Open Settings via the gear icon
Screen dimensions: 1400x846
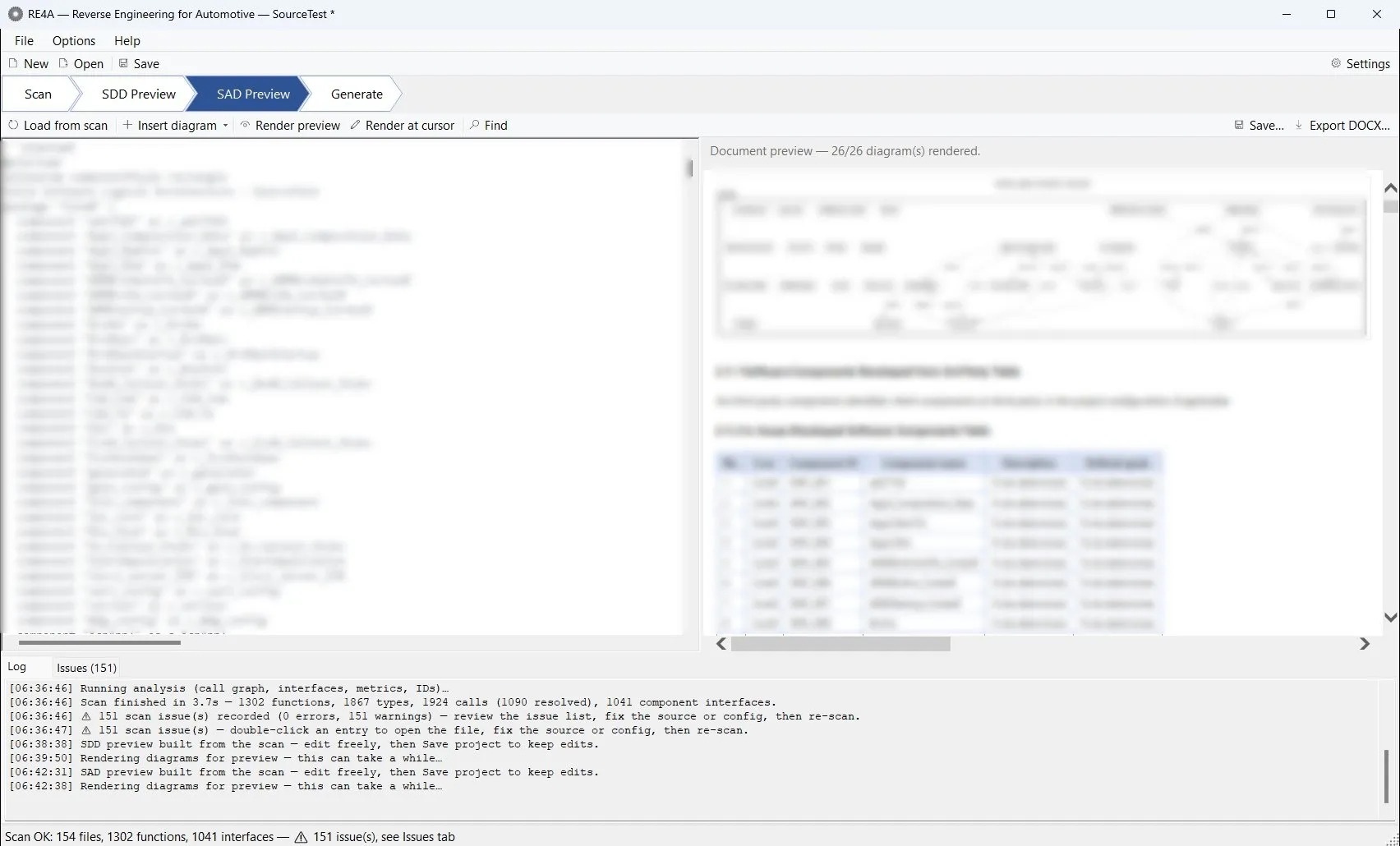(x=1336, y=63)
